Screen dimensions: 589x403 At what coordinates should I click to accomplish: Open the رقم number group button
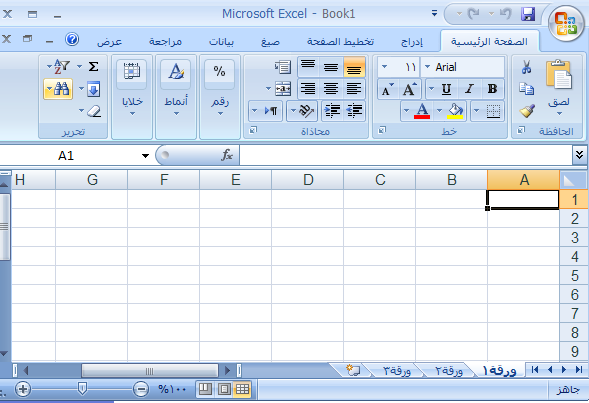coord(220,97)
